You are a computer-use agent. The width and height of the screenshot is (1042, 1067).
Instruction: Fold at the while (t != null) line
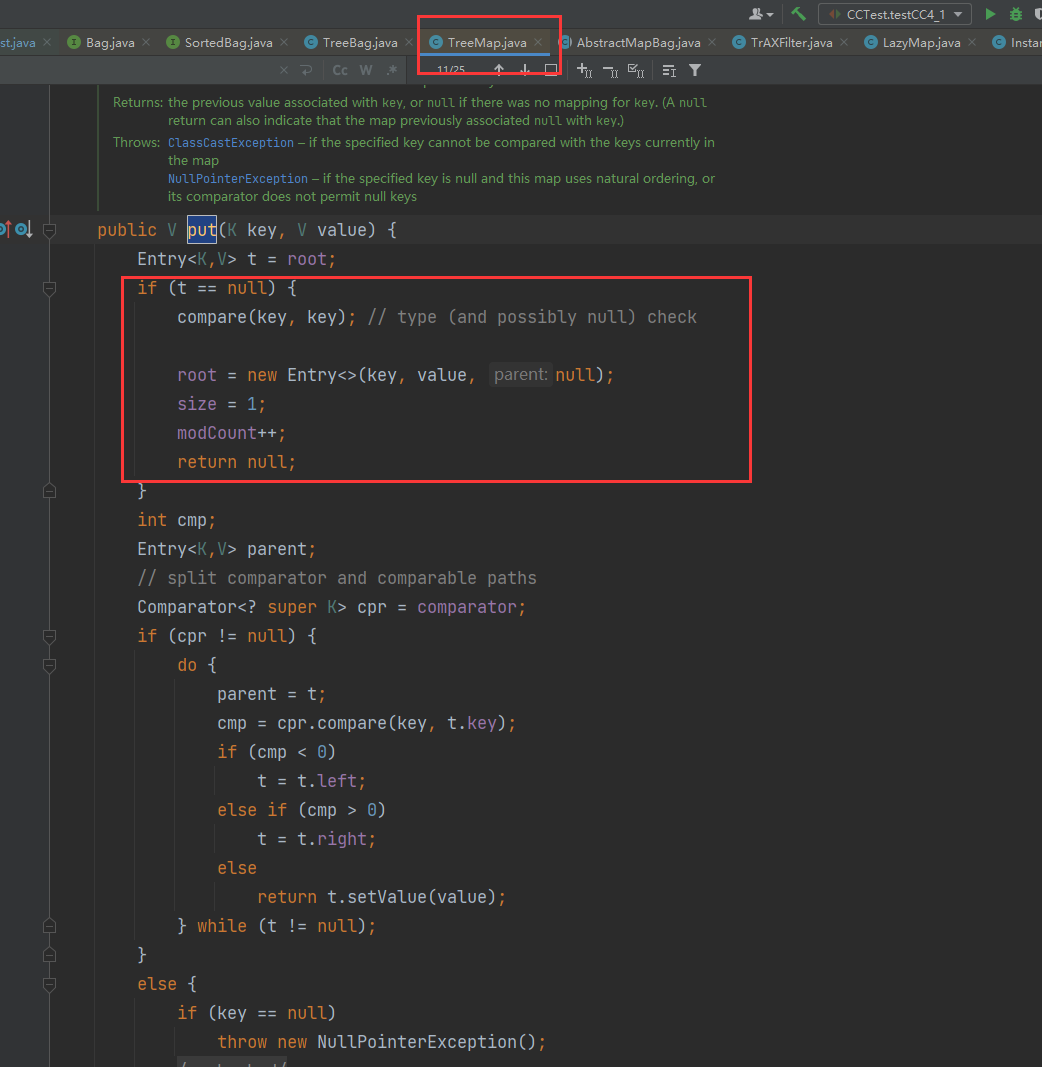tap(49, 926)
